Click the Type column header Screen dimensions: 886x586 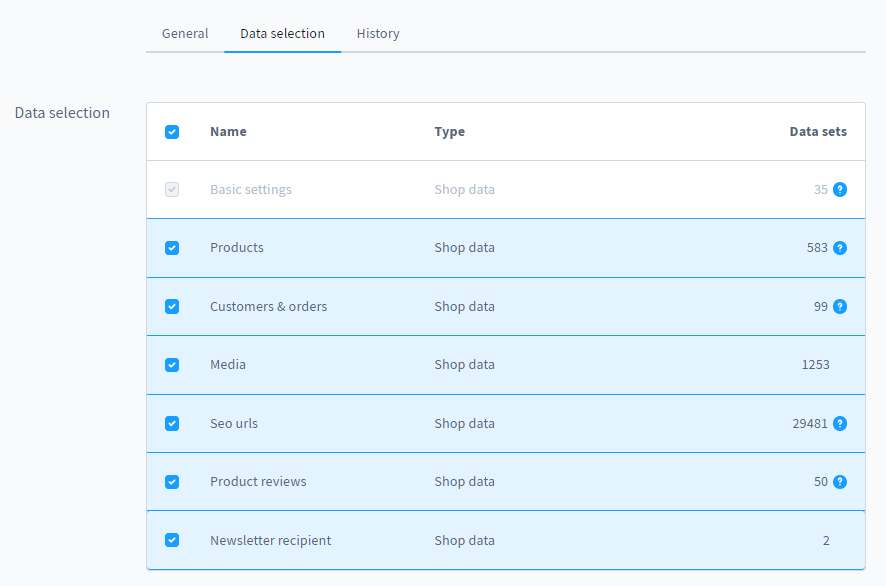(449, 131)
